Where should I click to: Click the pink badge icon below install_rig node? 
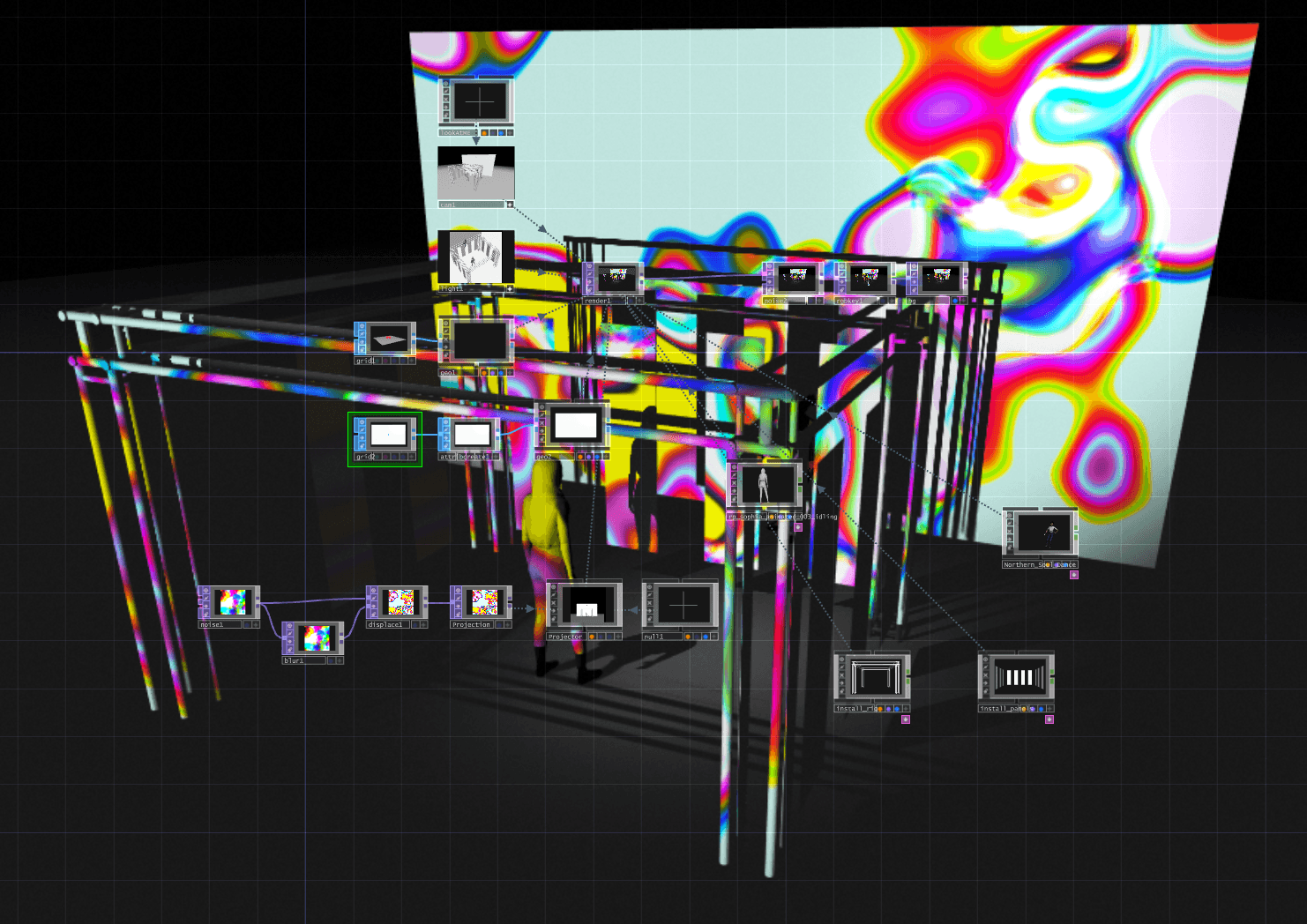pos(905,719)
